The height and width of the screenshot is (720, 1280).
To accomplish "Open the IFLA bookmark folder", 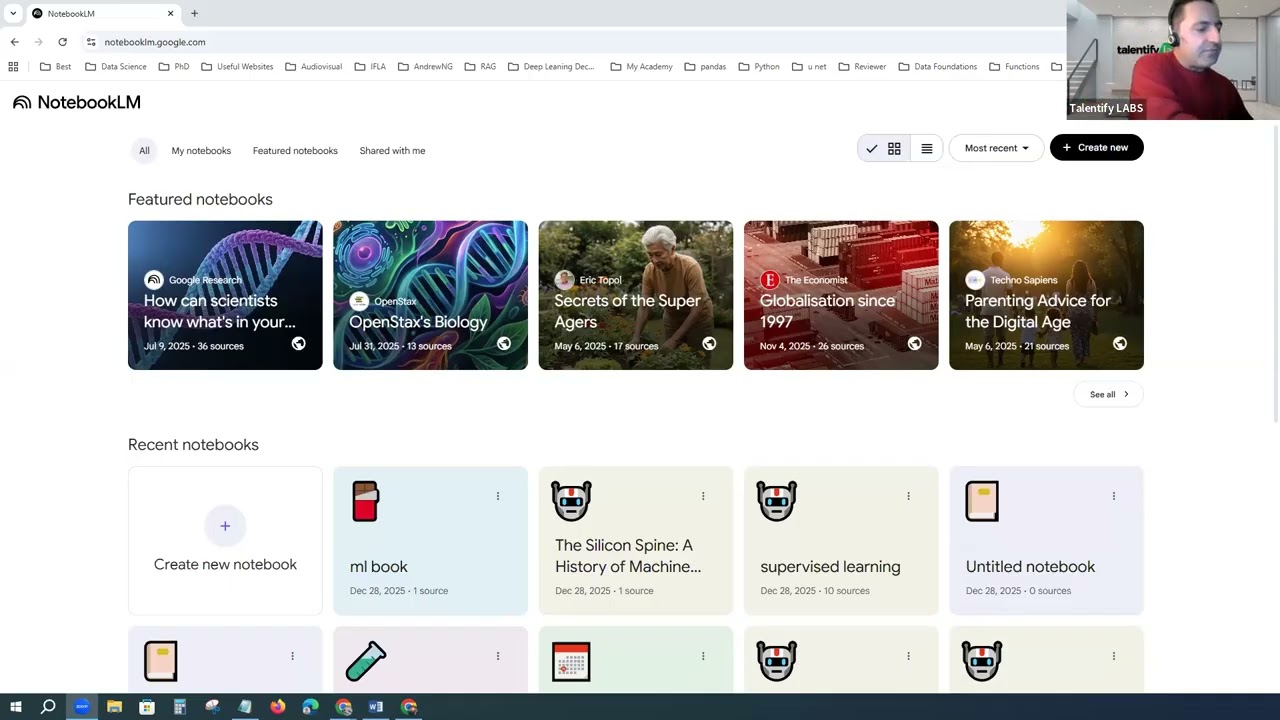I will click(x=370, y=67).
